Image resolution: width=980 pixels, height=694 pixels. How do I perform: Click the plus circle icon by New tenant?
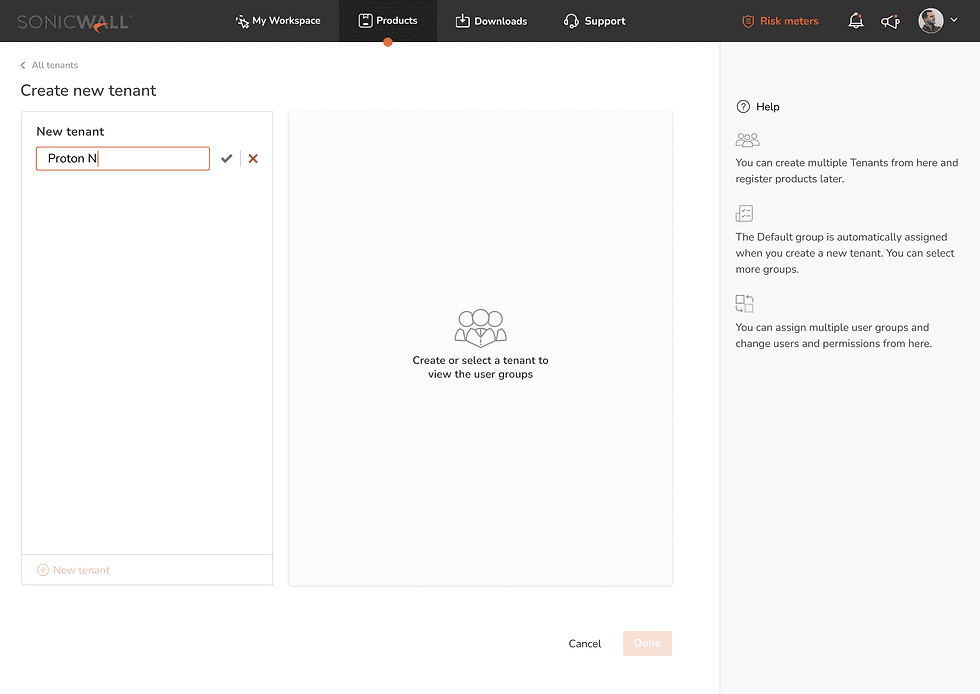click(x=42, y=570)
